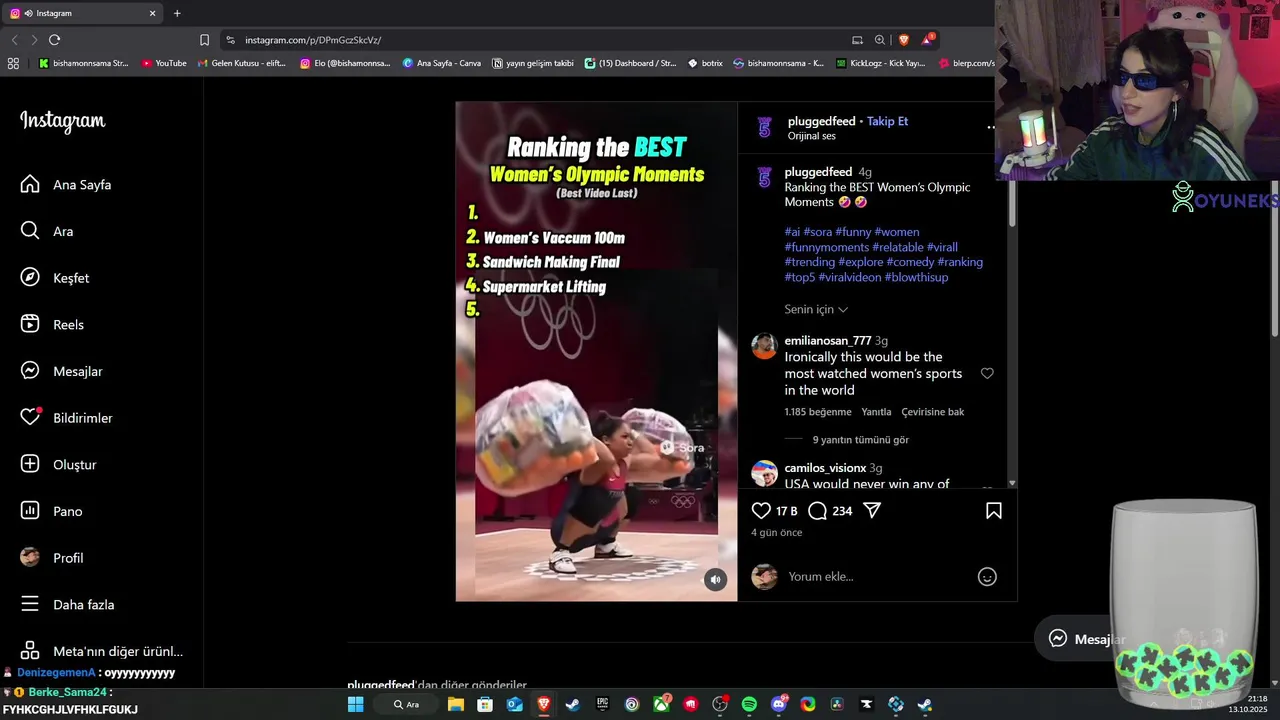The height and width of the screenshot is (720, 1280).
Task: Open a new tab with the plus button
Action: (177, 13)
